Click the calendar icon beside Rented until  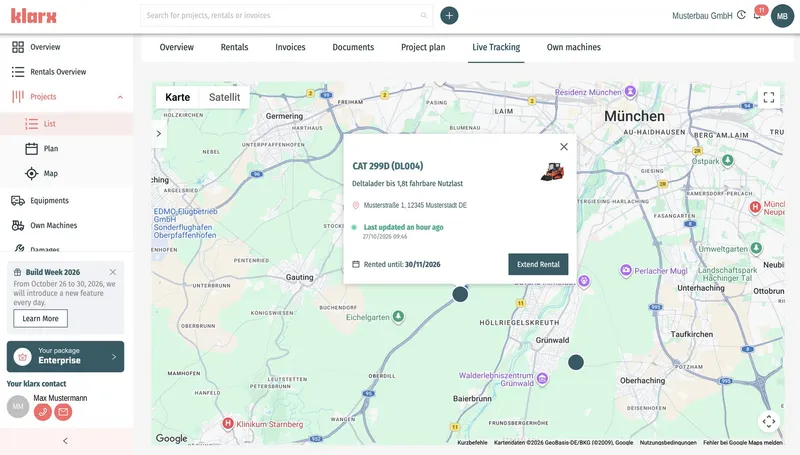pos(356,264)
